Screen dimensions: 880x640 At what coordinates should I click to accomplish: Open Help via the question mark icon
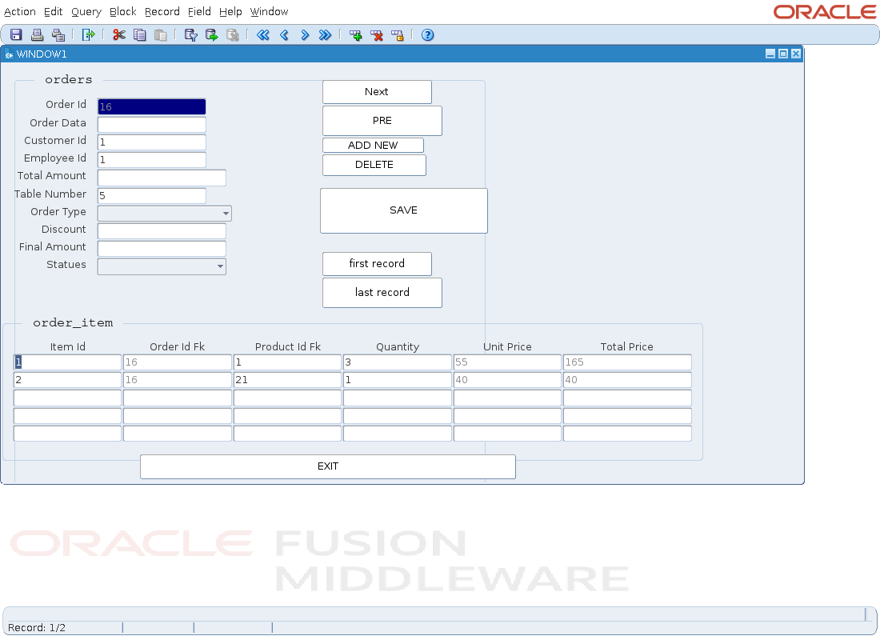(428, 35)
